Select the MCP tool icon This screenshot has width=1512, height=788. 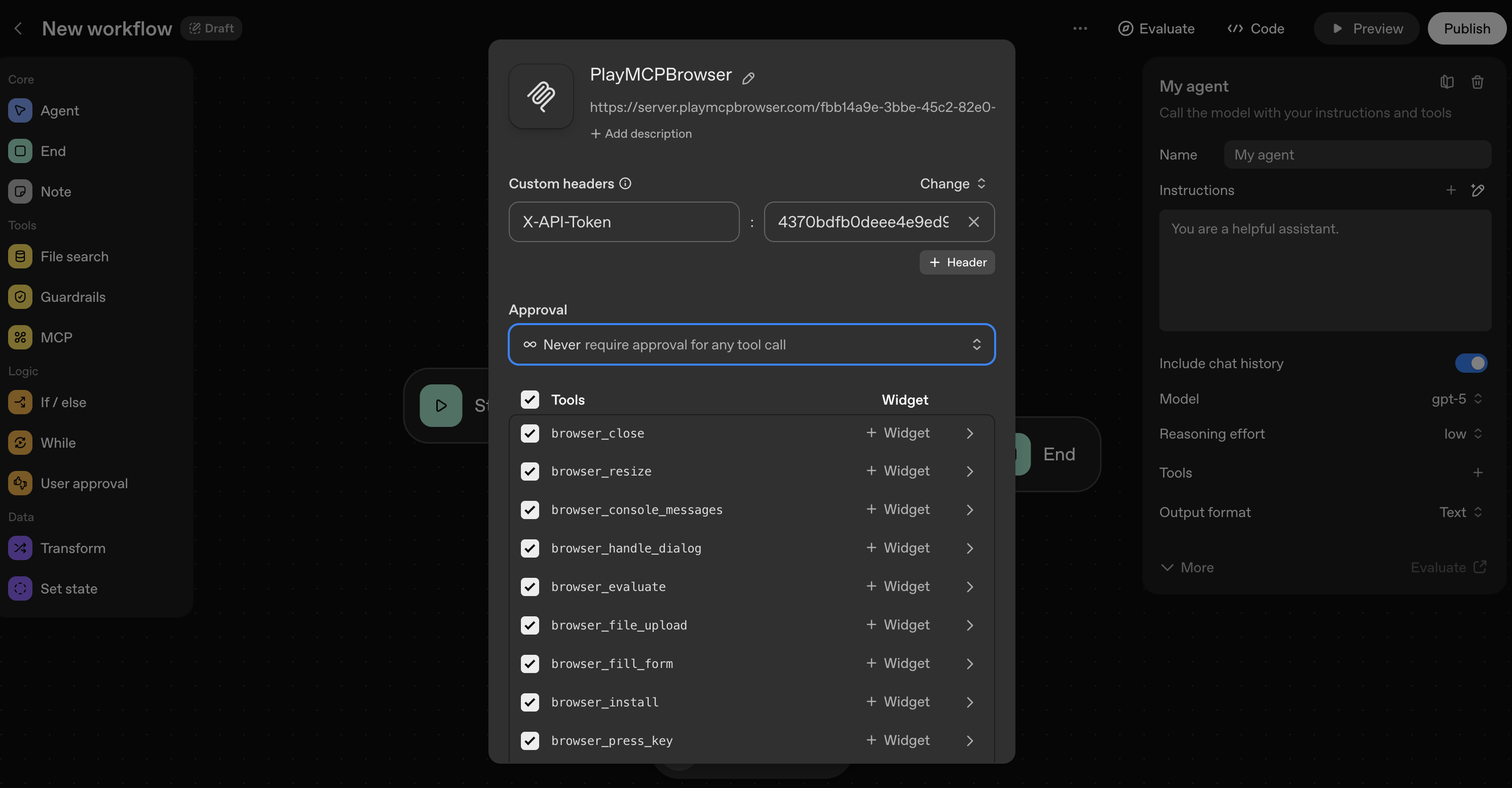point(19,337)
